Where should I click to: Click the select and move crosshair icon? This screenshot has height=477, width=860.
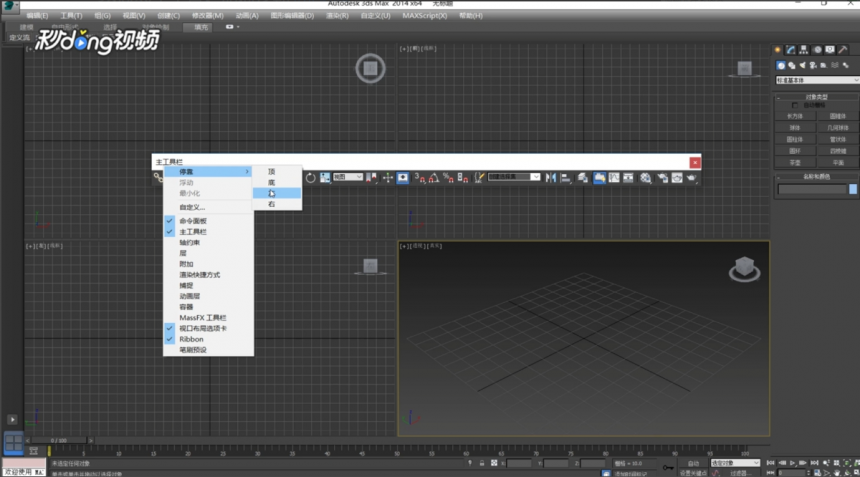[388, 178]
